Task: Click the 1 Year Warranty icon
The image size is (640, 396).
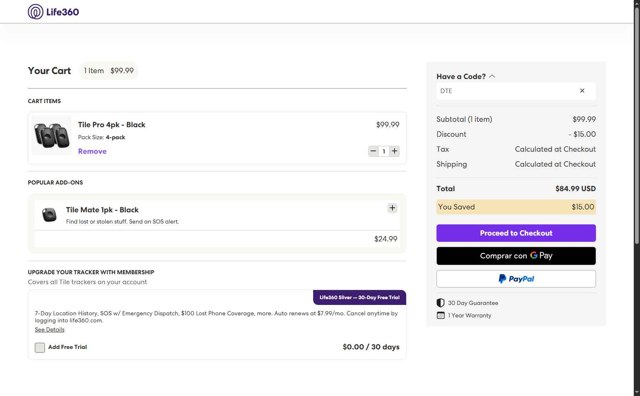Action: point(440,315)
